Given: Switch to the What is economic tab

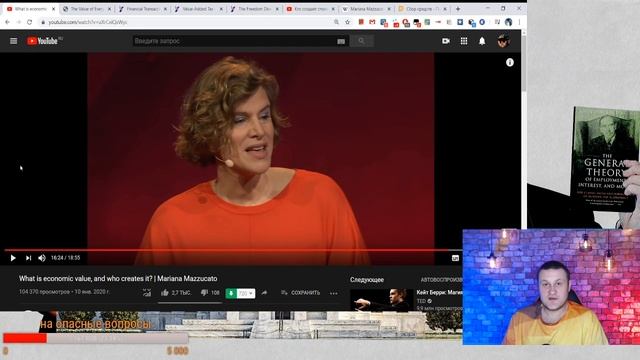Looking at the screenshot, I should click(31, 9).
